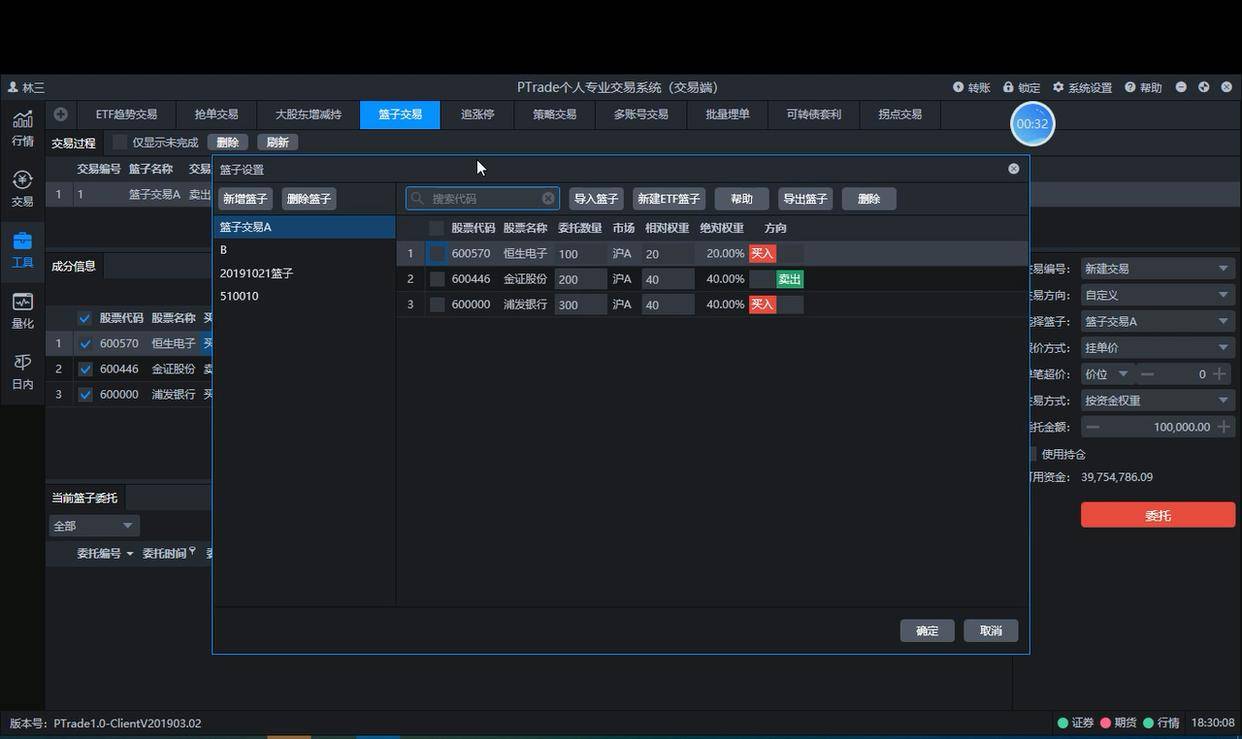
Task: Toggle direction 买入 for 恒生电子
Action: 763,254
